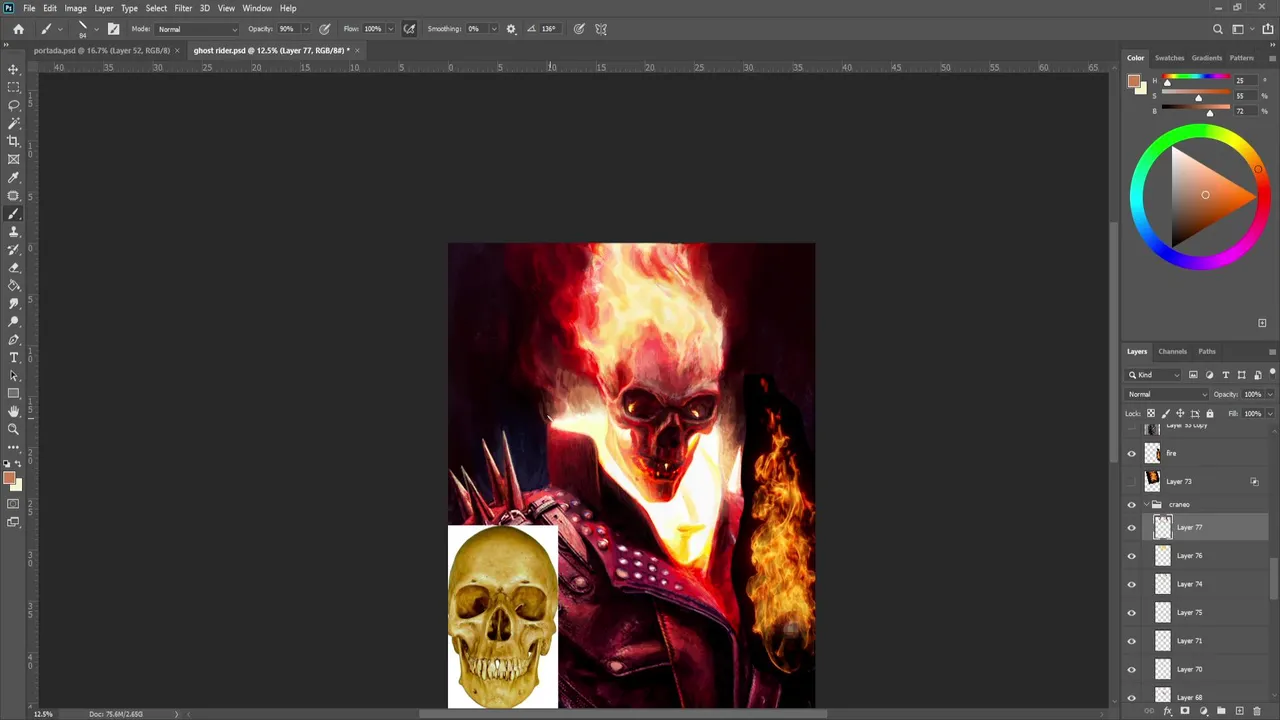Hide the fire layer
This screenshot has height=720, width=1280.
click(x=1132, y=454)
